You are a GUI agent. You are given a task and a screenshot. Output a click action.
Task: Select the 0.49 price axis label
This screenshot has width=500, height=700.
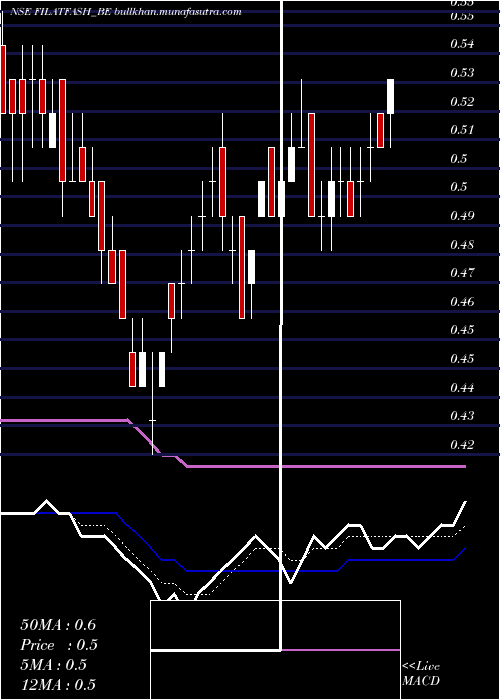click(462, 216)
